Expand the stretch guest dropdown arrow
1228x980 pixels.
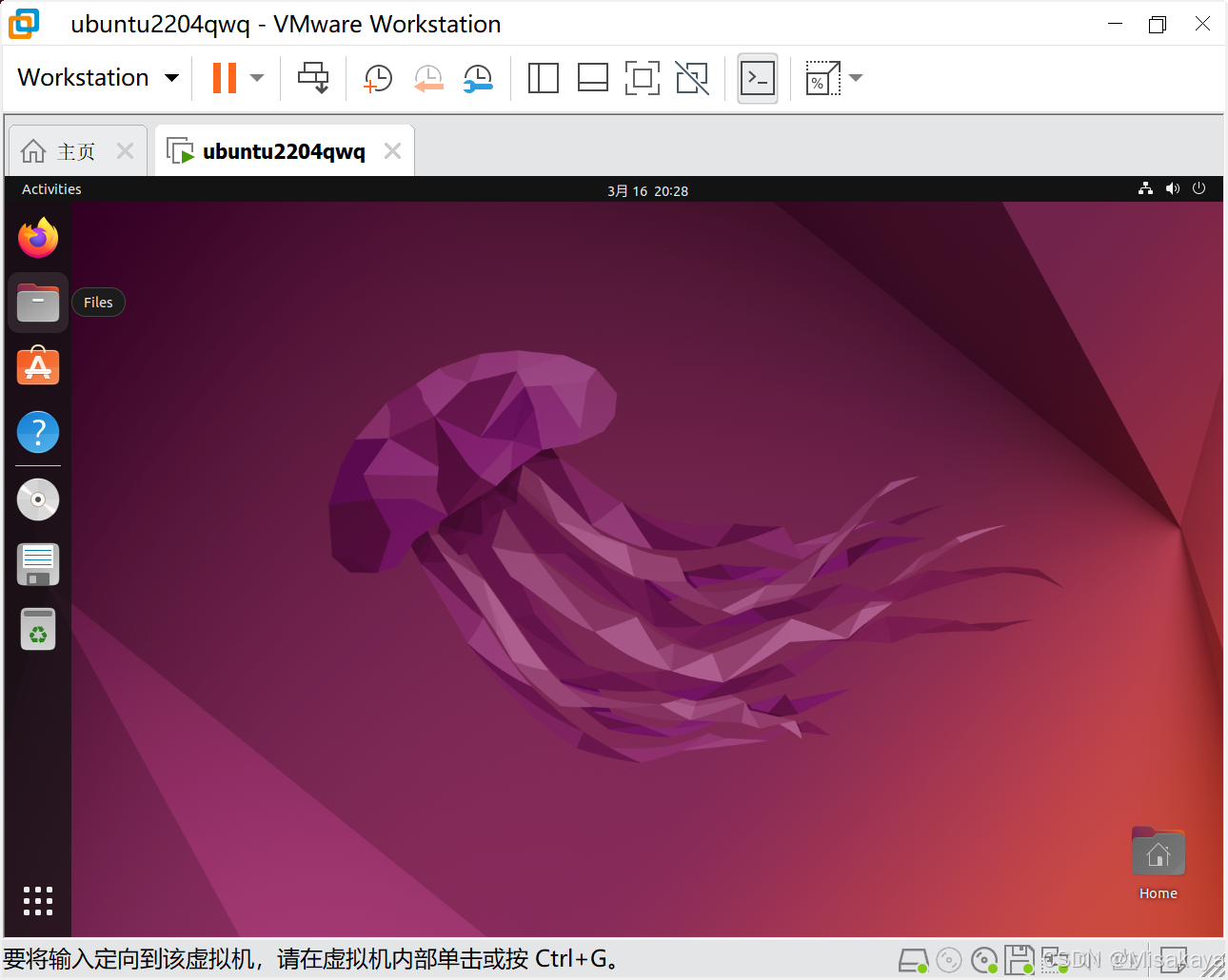(856, 78)
